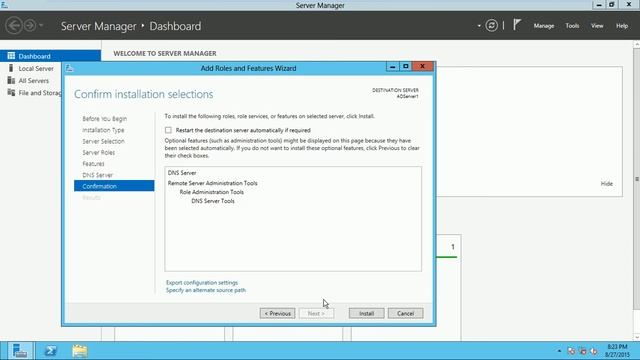Image resolution: width=640 pixels, height=360 pixels.
Task: Enable restart destination server automatically checkbox
Action: click(x=168, y=130)
